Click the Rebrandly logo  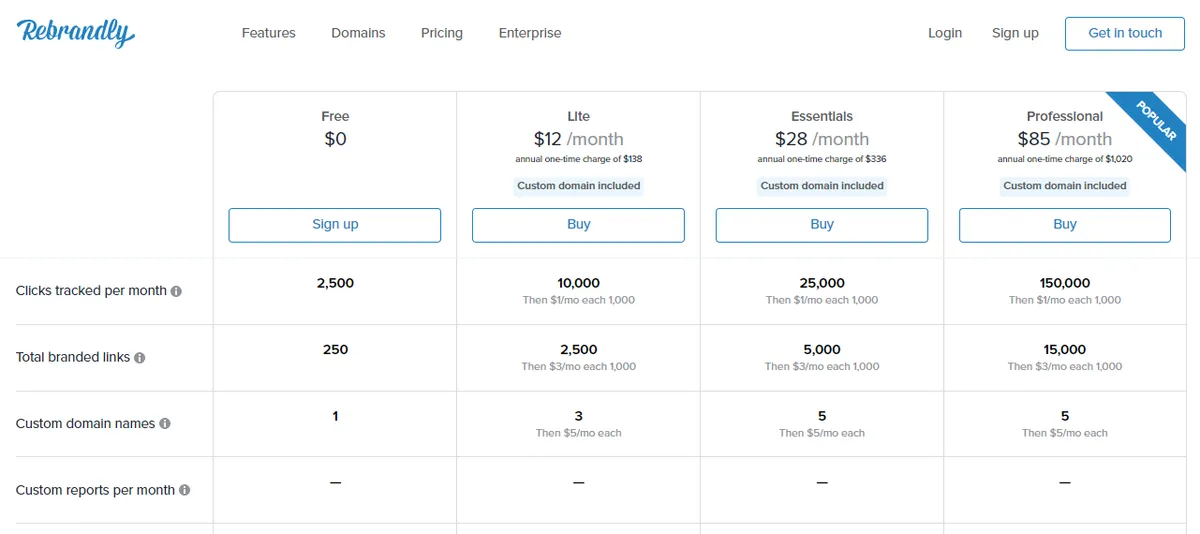point(76,33)
